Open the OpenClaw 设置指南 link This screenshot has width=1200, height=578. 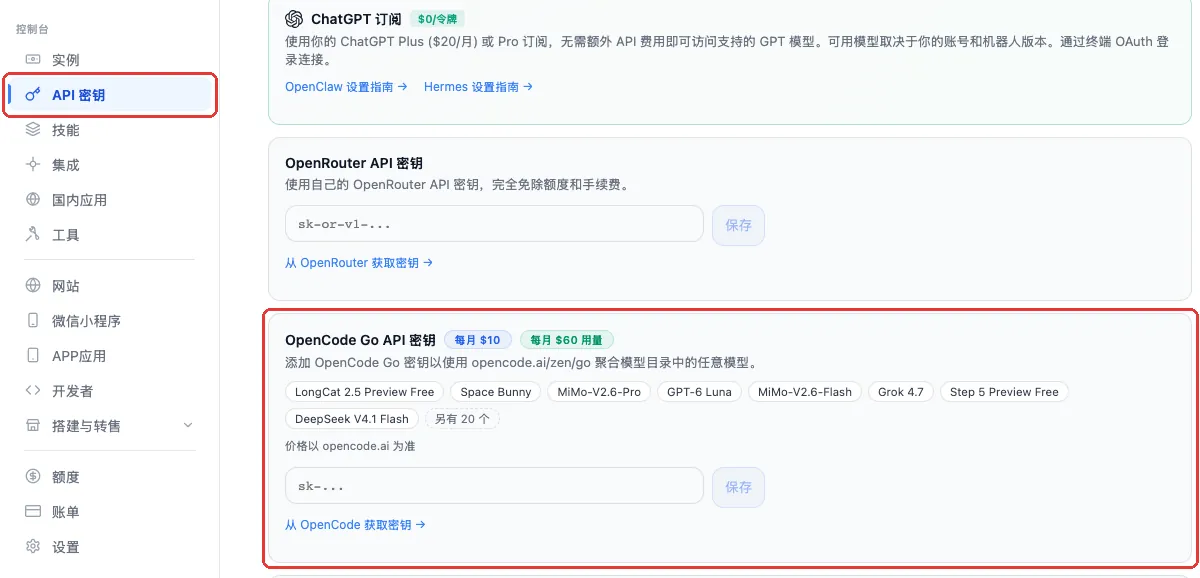[x=346, y=87]
